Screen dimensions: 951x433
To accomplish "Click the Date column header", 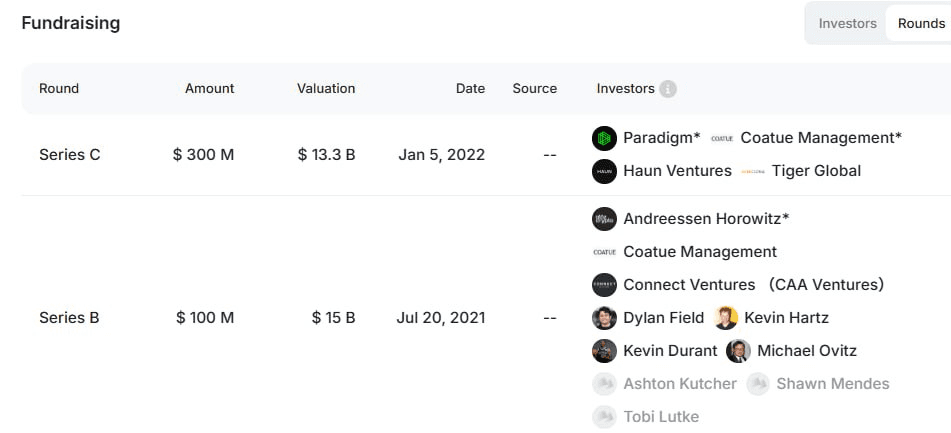I will pyautogui.click(x=470, y=88).
